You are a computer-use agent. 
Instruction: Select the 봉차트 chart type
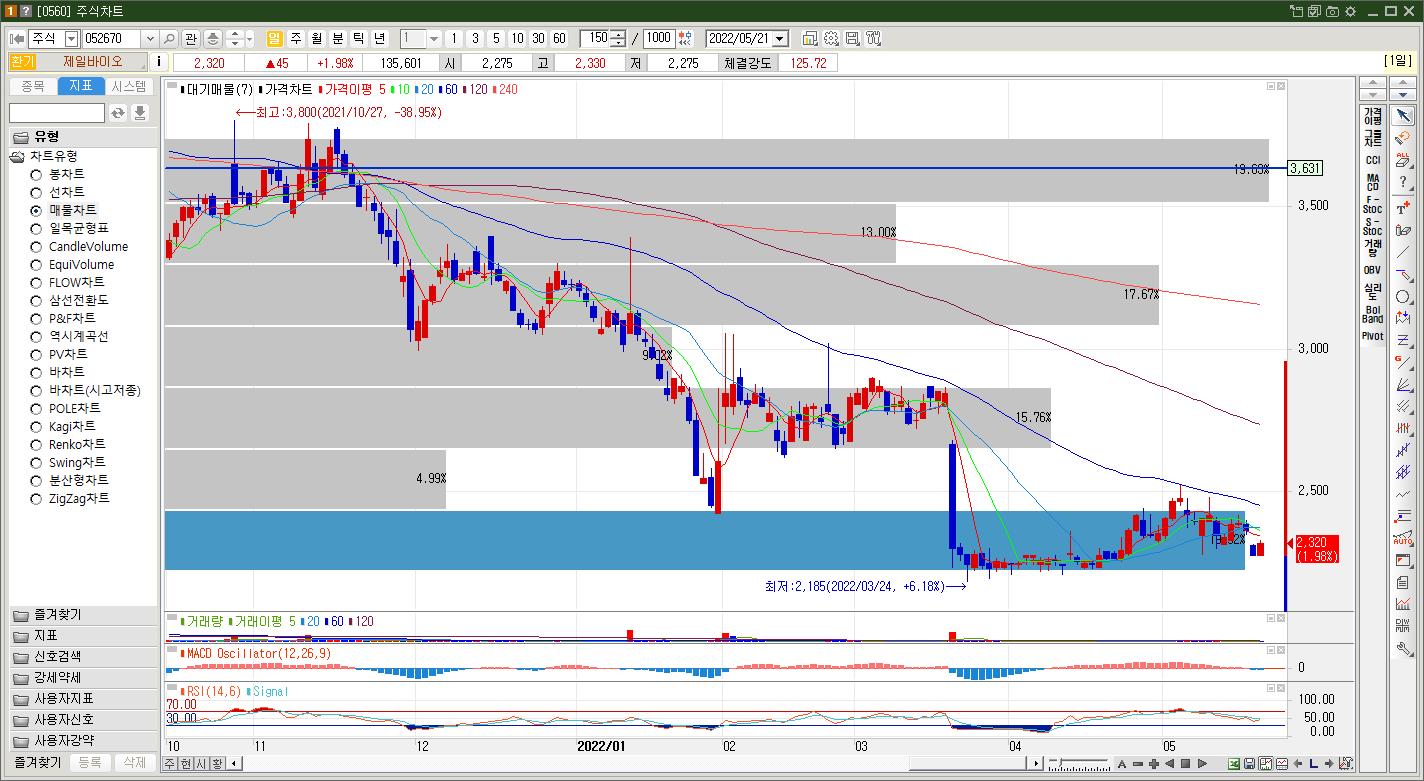pyautogui.click(x=36, y=175)
